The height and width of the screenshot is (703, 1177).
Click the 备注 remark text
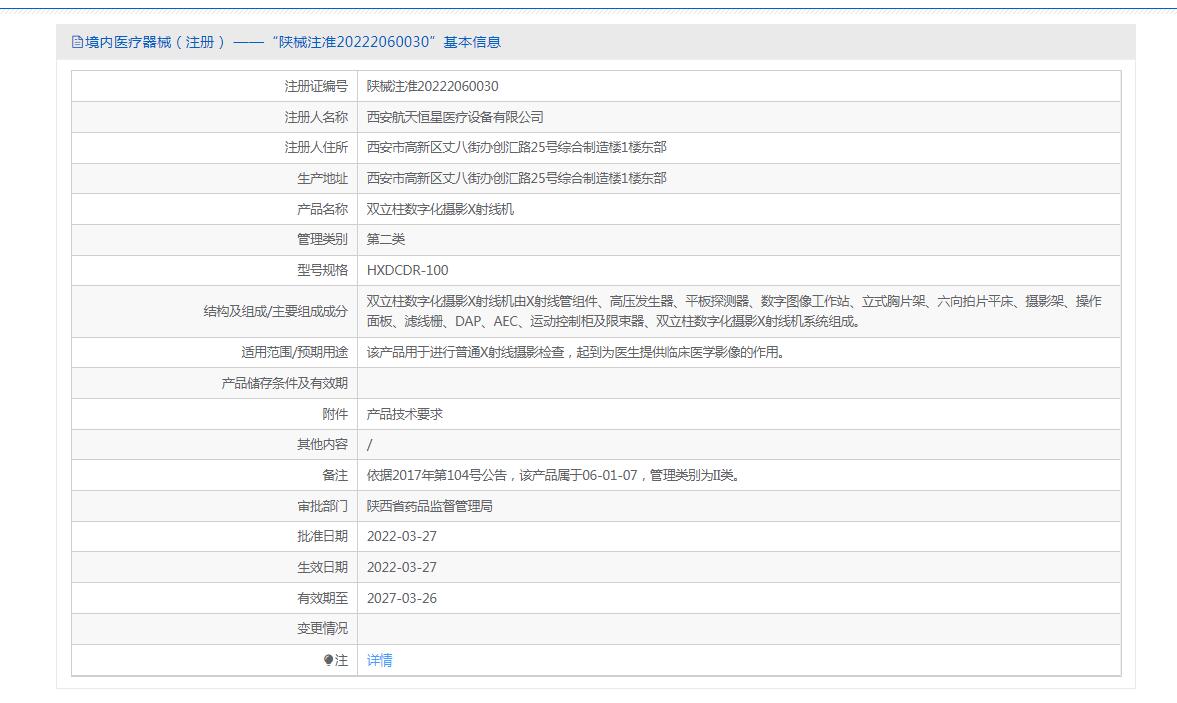554,475
